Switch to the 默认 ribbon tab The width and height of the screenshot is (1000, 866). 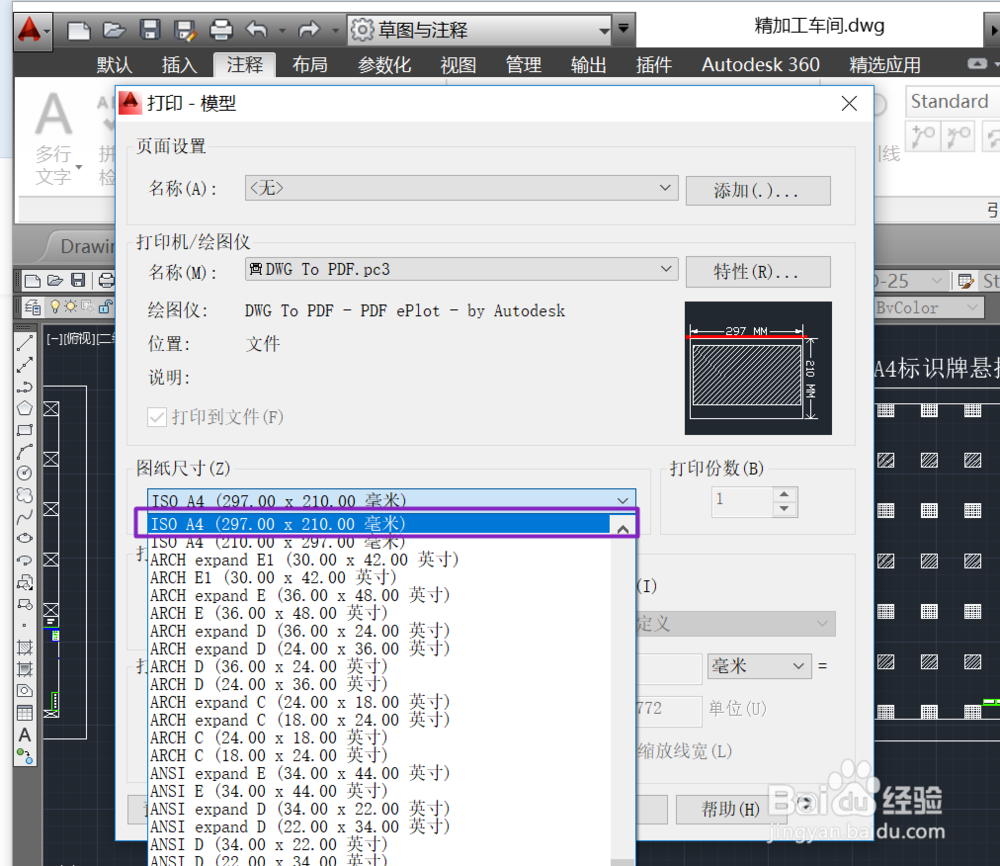[x=114, y=64]
